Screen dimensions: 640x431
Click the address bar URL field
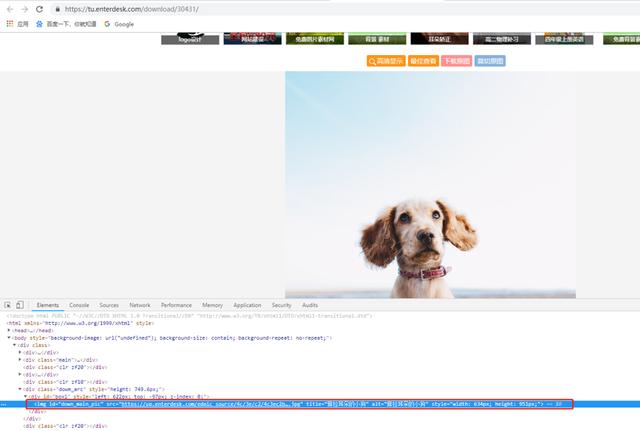(343, 9)
